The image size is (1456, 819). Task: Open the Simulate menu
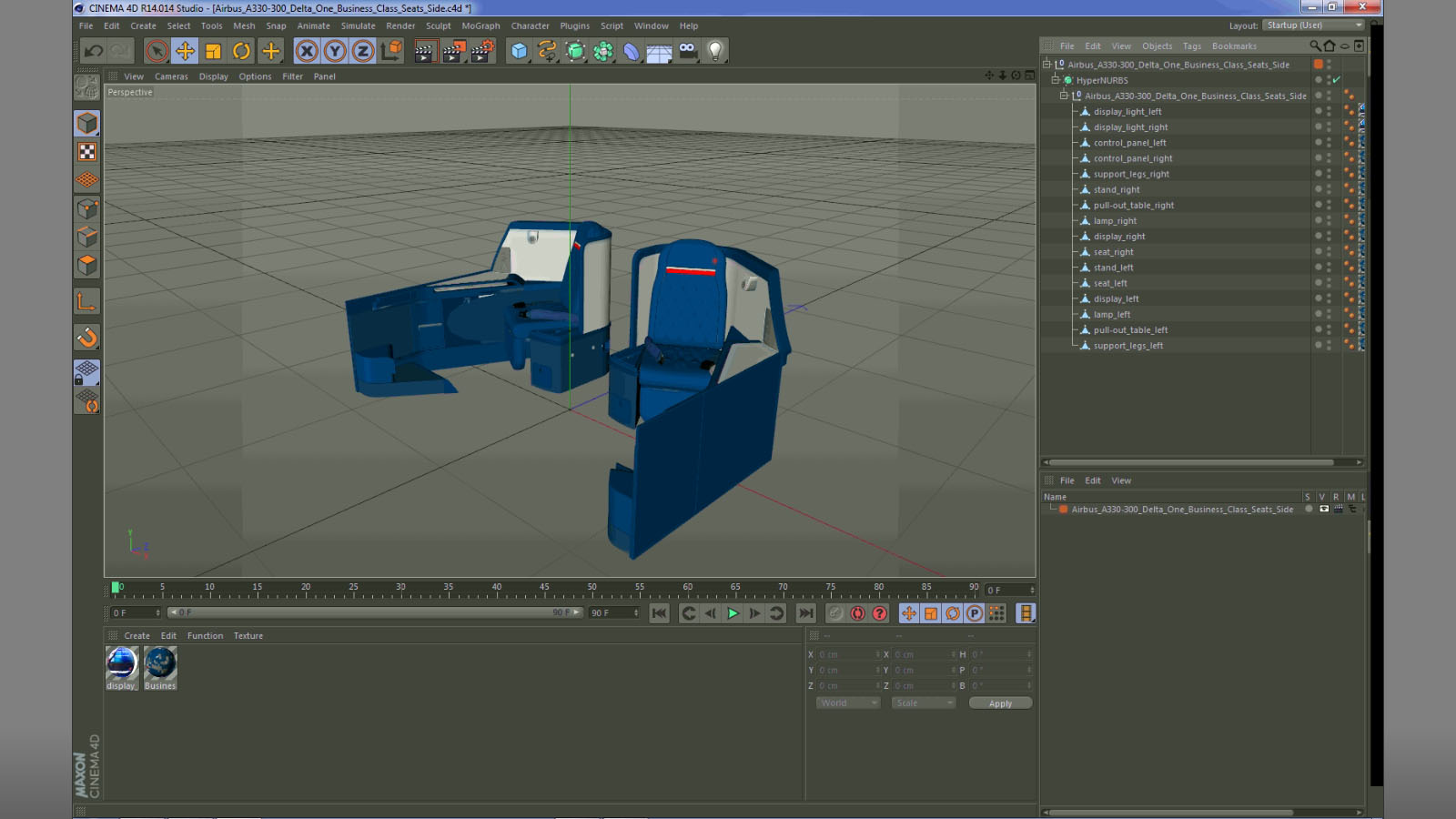(358, 25)
